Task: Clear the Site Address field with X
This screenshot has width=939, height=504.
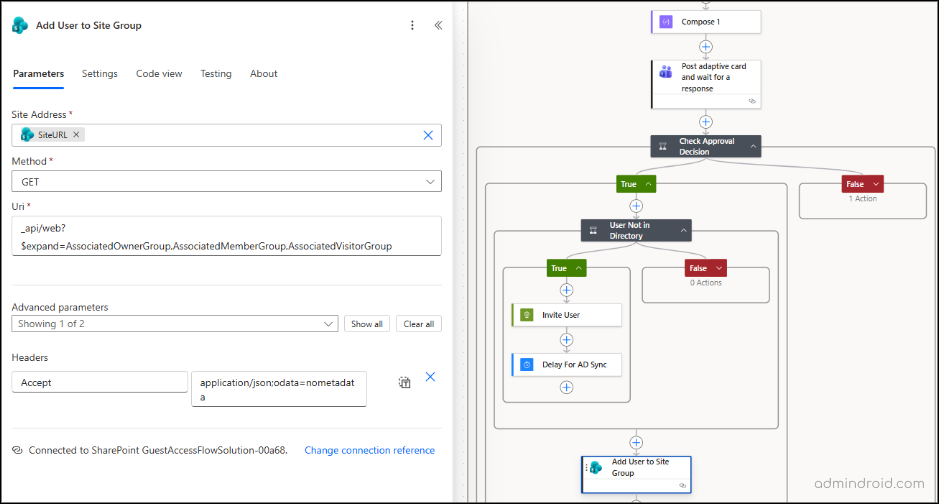Action: [428, 135]
